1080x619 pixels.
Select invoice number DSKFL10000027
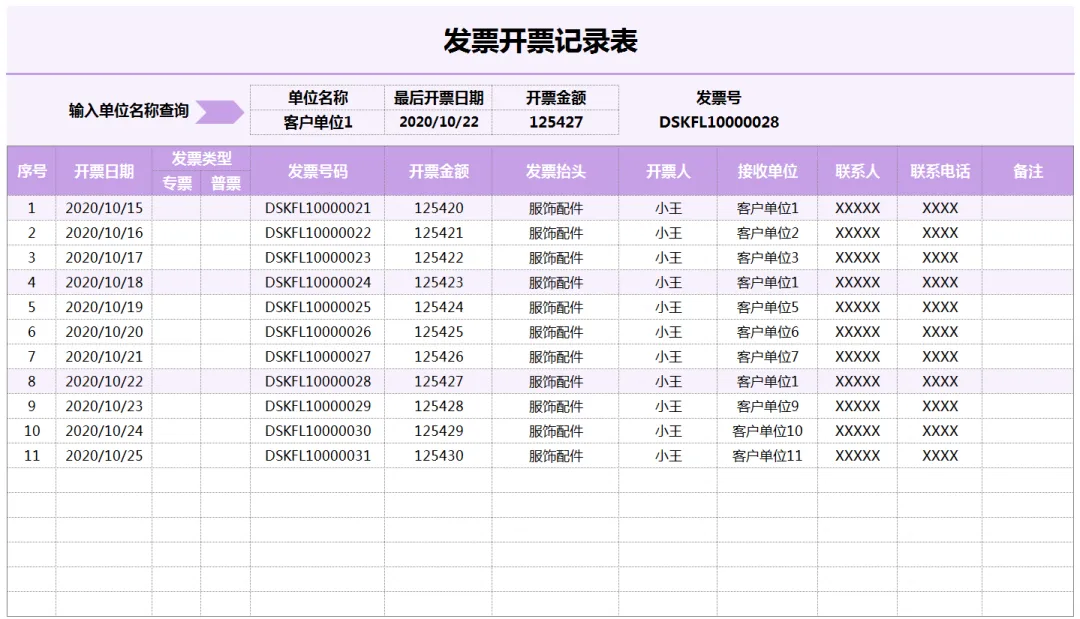click(x=318, y=357)
